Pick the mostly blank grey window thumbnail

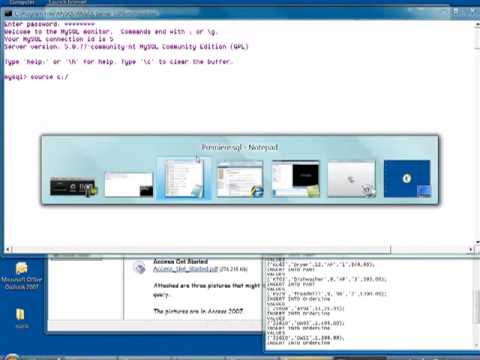(x=351, y=179)
